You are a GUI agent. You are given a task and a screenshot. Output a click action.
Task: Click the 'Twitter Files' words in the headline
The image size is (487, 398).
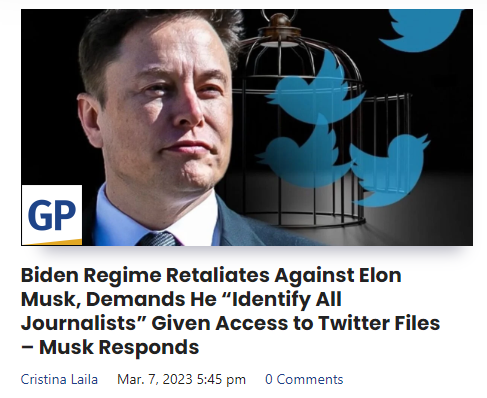click(379, 323)
